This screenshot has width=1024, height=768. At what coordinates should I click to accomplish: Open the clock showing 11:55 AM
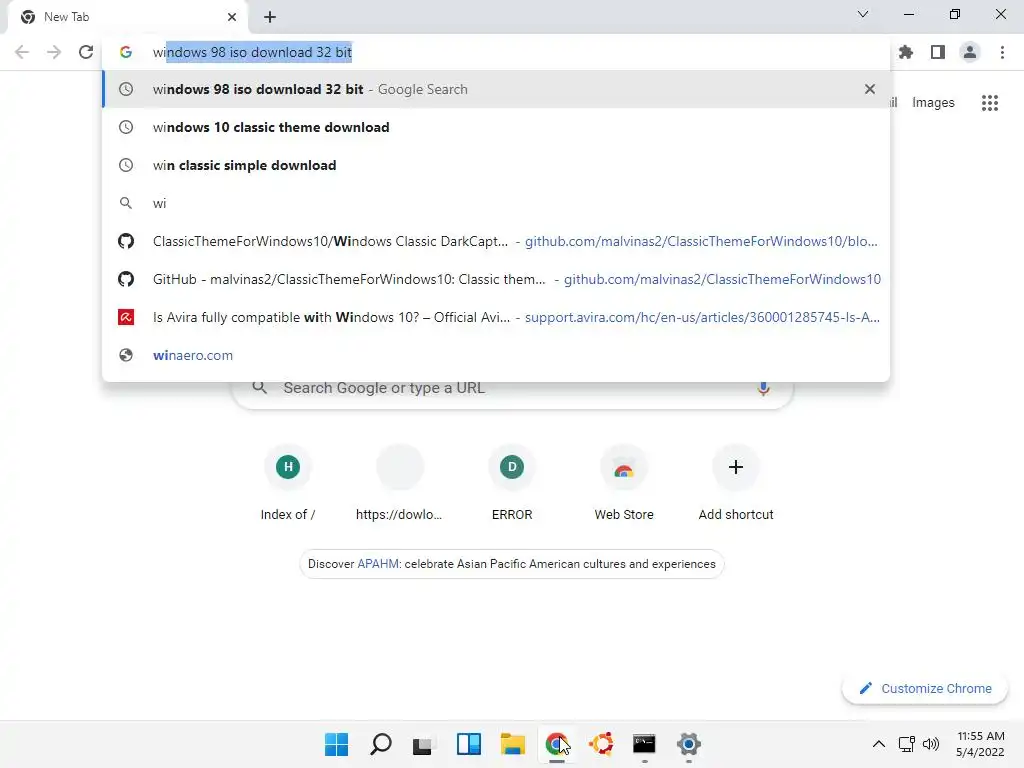(980, 744)
